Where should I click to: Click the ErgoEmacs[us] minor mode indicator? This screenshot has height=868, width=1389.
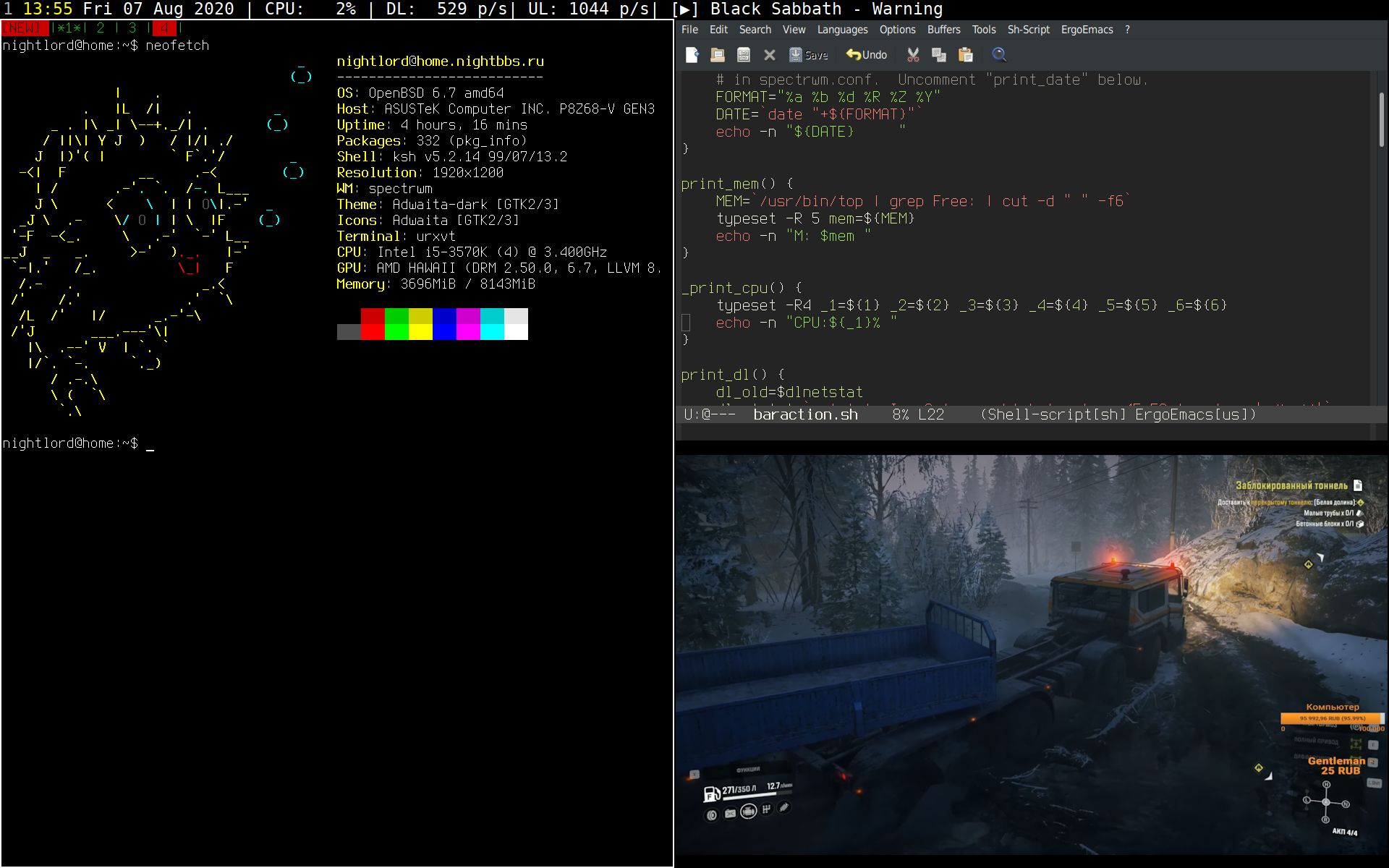pyautogui.click(x=1192, y=414)
